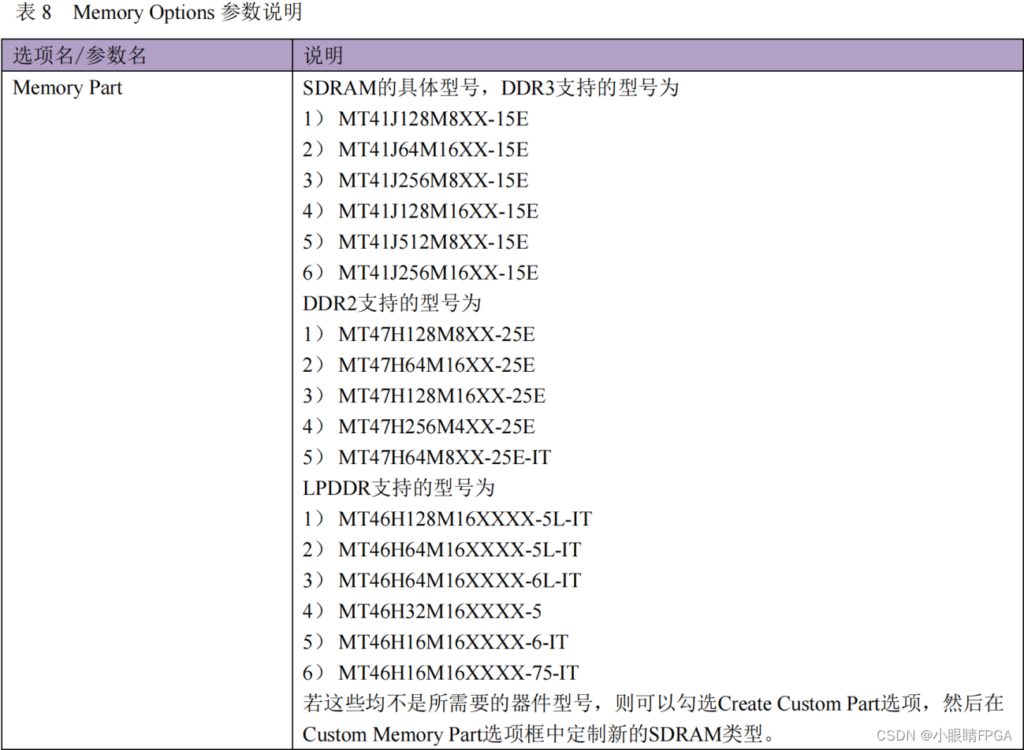Select the "Memory Part" parameter cell
This screenshot has height=750, width=1024.
pyautogui.click(x=67, y=88)
